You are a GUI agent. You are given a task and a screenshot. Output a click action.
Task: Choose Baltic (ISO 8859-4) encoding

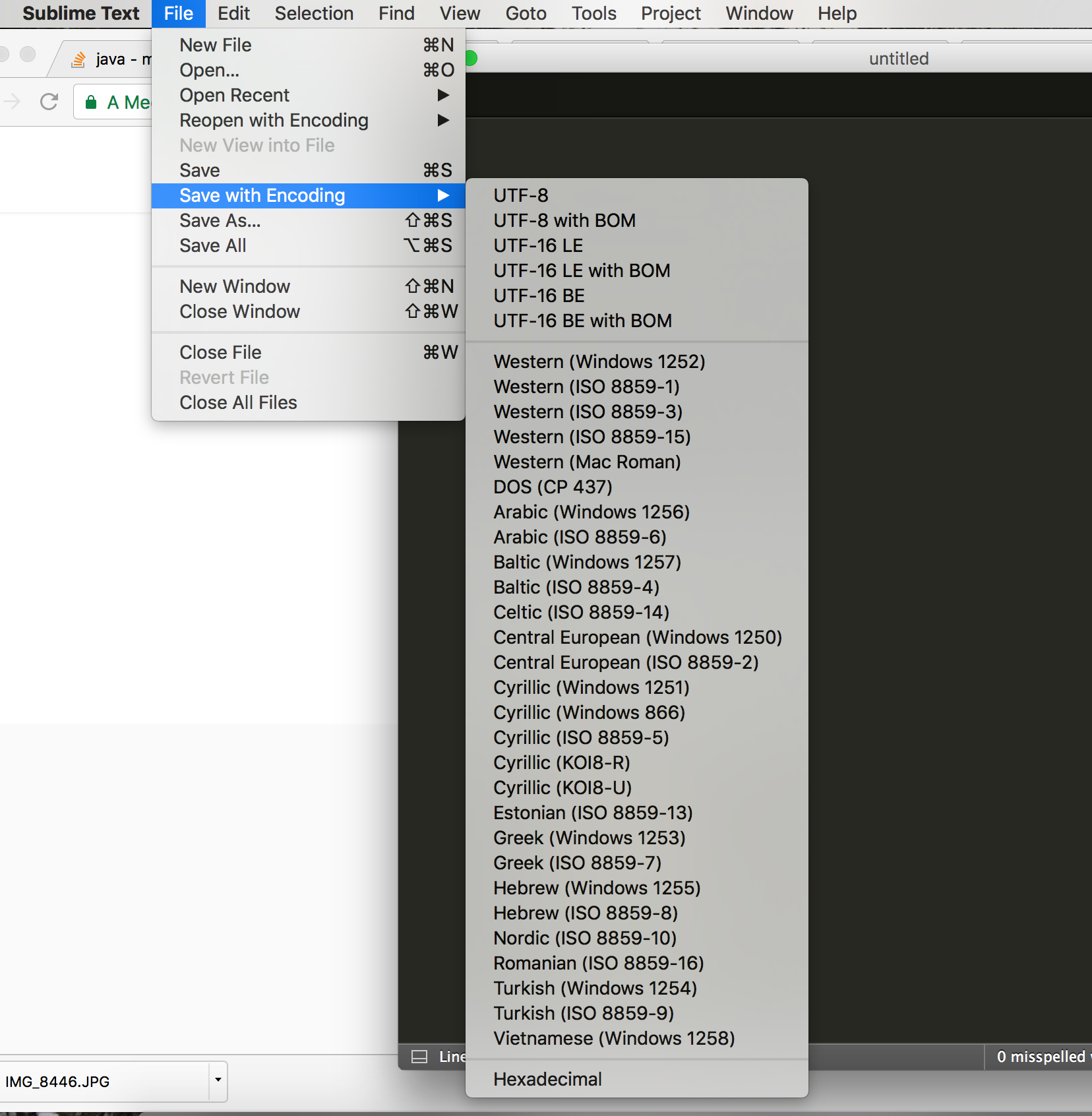coord(637,587)
